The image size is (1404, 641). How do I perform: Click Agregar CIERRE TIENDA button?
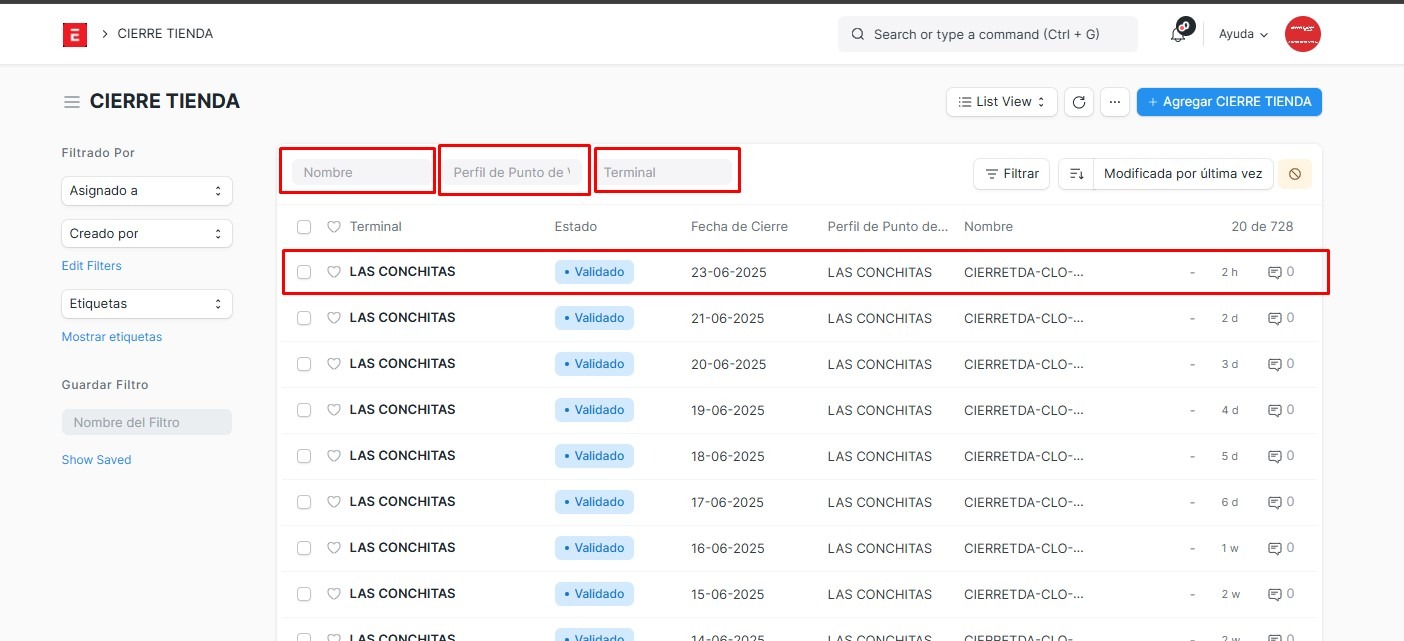click(1229, 102)
